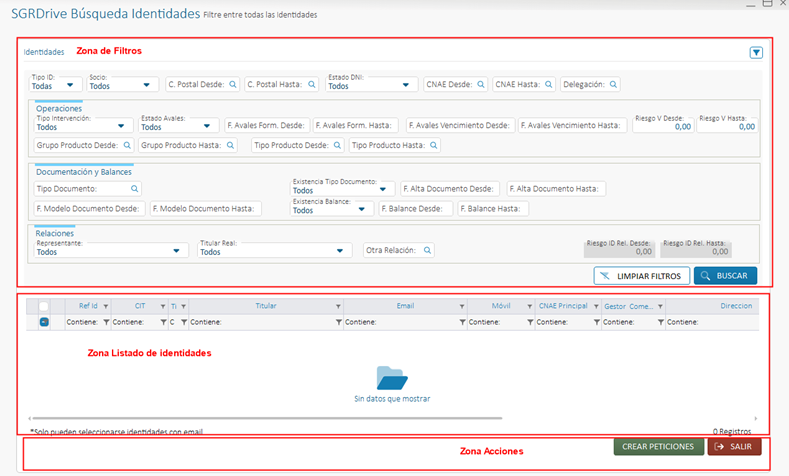Click Otra Relación search icon
Screen dimensions: 789x476
(x=427, y=251)
